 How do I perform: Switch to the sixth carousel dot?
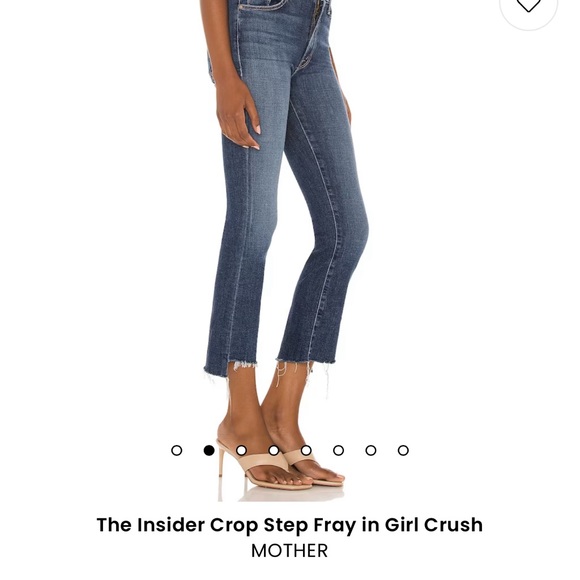click(338, 451)
